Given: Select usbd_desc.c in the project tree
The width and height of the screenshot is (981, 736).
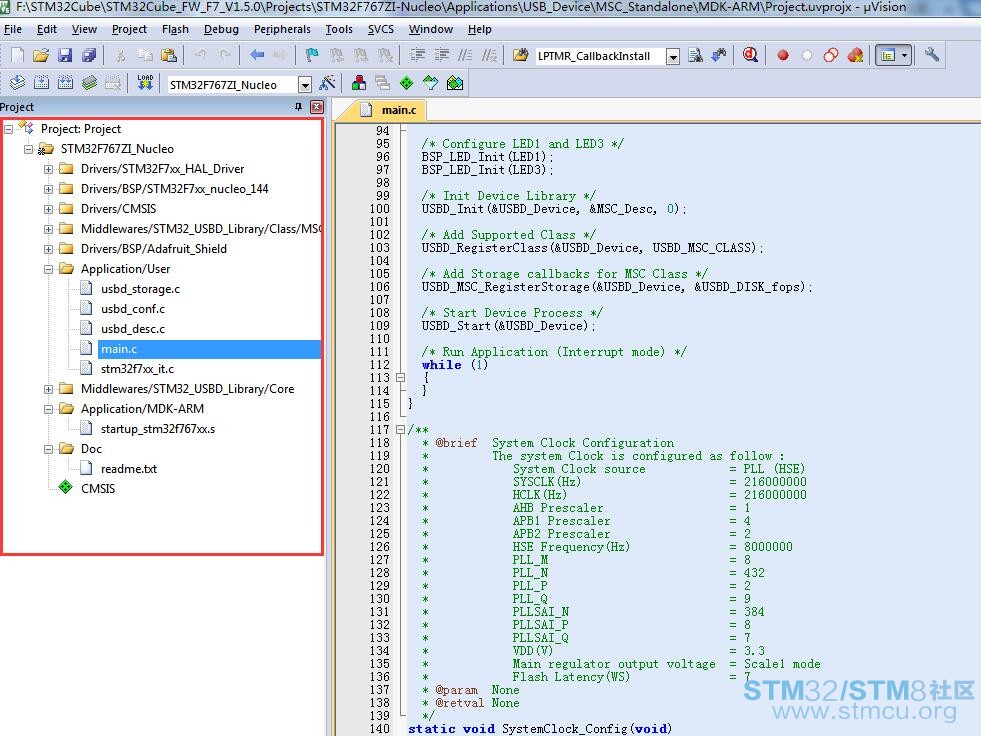Looking at the screenshot, I should (133, 329).
